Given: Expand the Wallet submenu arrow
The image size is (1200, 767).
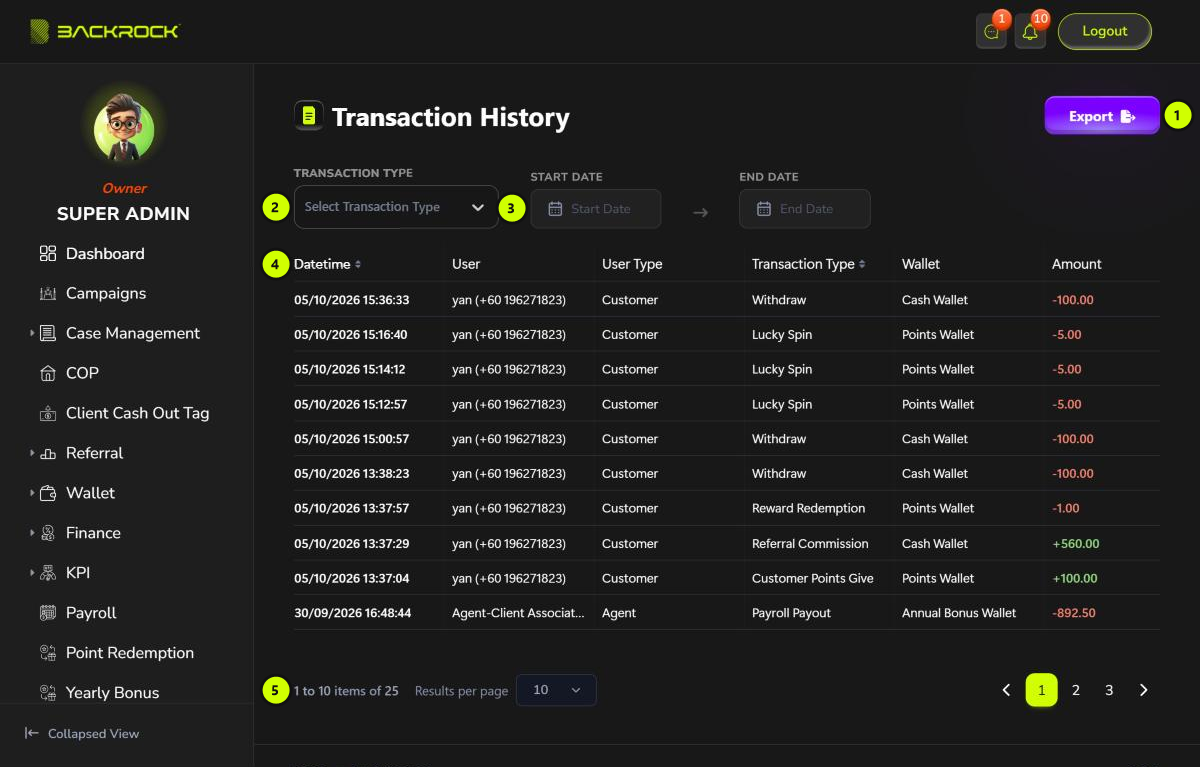Looking at the screenshot, I should click(32, 494).
